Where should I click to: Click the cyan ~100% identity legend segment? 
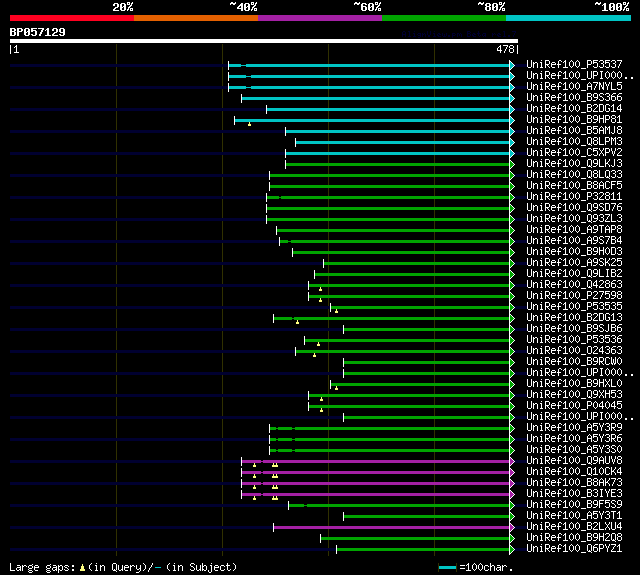point(569,18)
